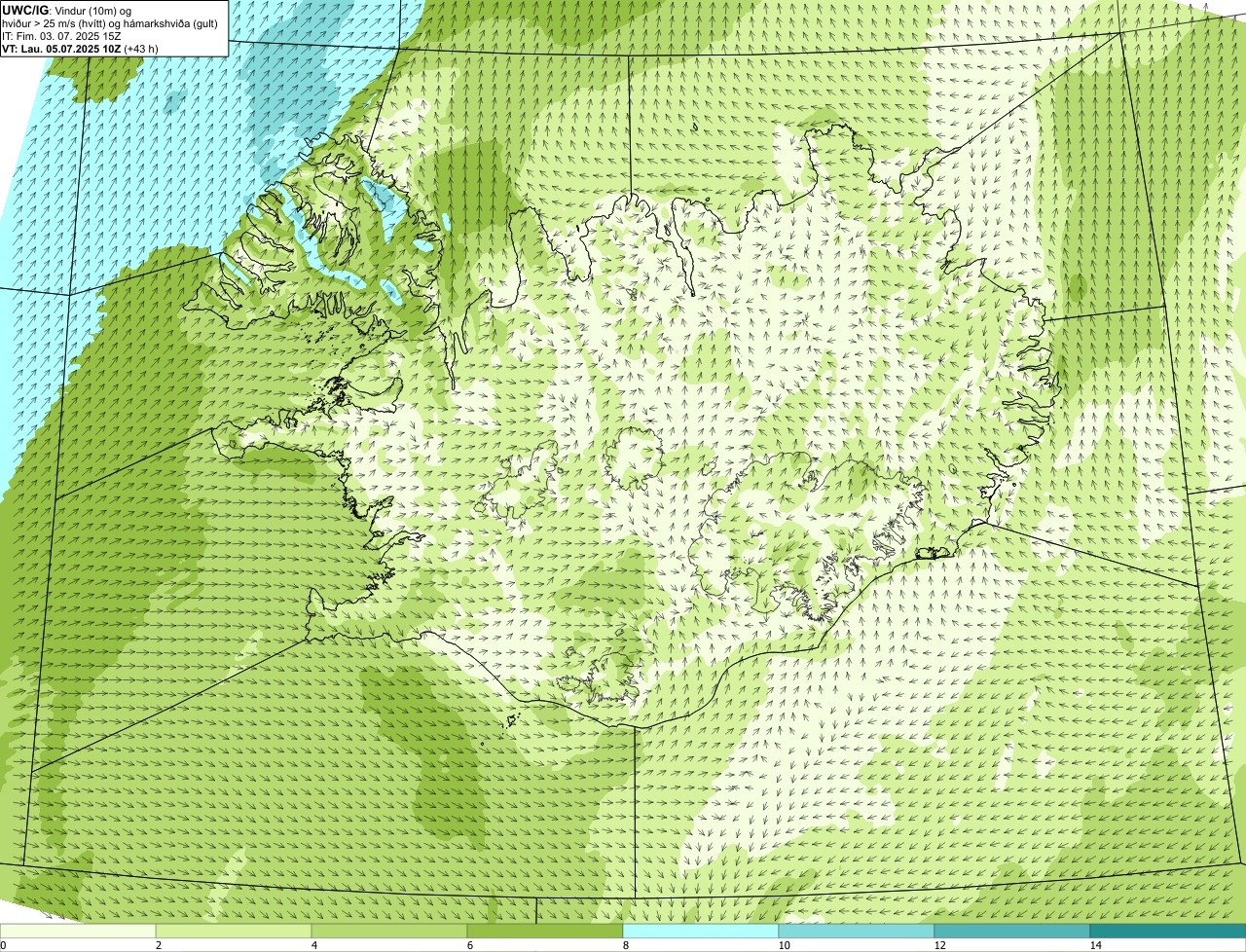Click the 12–14 teal legend swatch
1246x952 pixels.
pyautogui.click(x=1012, y=931)
